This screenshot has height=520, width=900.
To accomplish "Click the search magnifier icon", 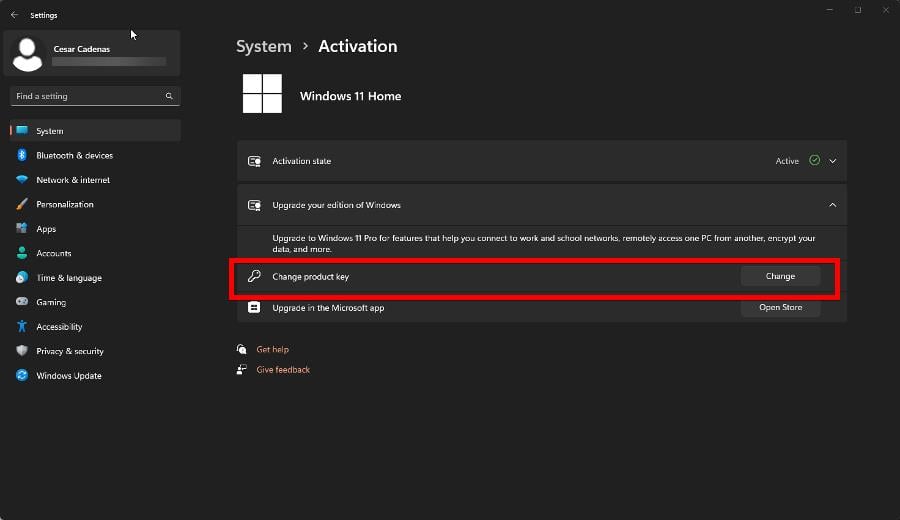I will point(169,96).
